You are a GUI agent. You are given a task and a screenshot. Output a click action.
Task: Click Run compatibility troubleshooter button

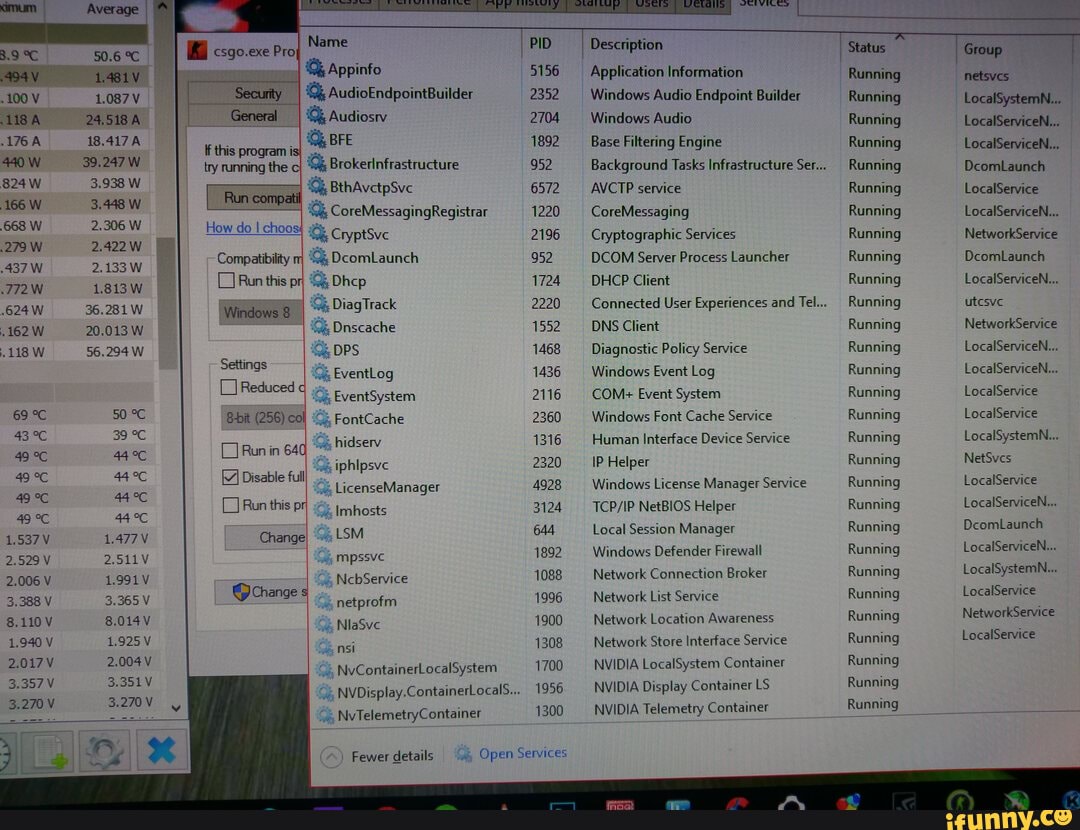tap(254, 198)
